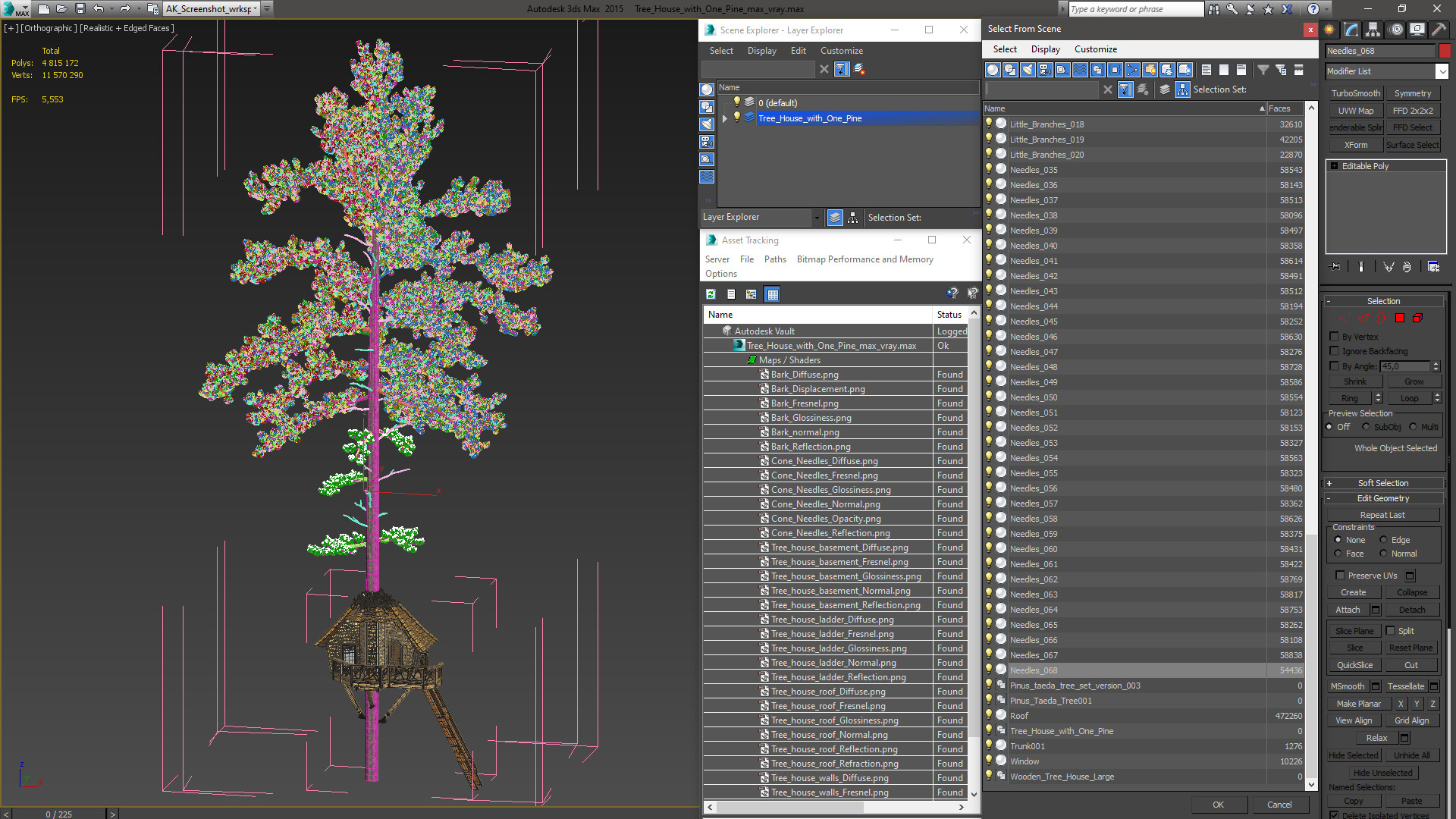Image resolution: width=1456 pixels, height=819 pixels.
Task: Toggle Display Space Warps filter icon
Action: coord(1080,70)
